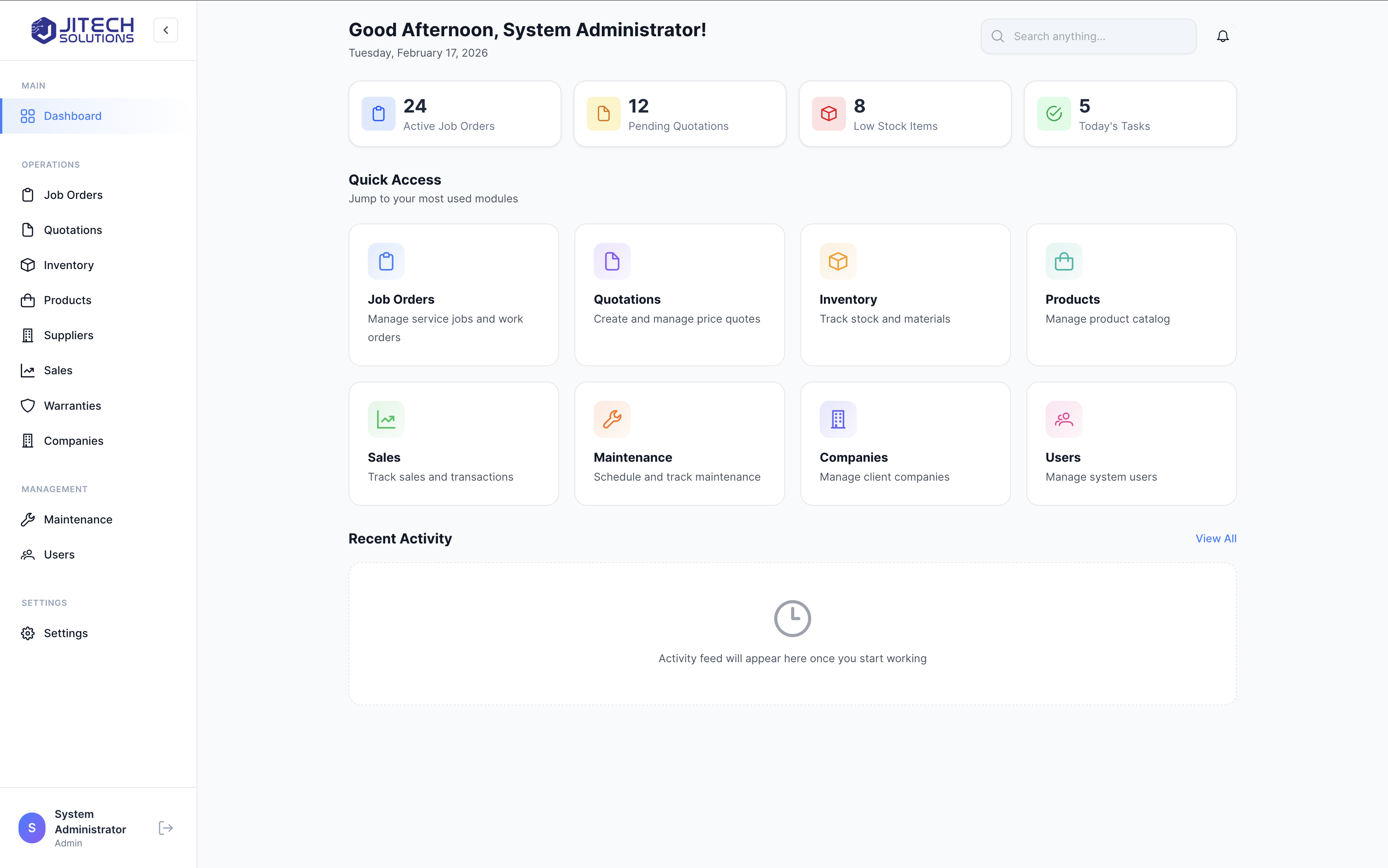Go to Inventory in sidebar
This screenshot has width=1388, height=868.
click(98, 265)
